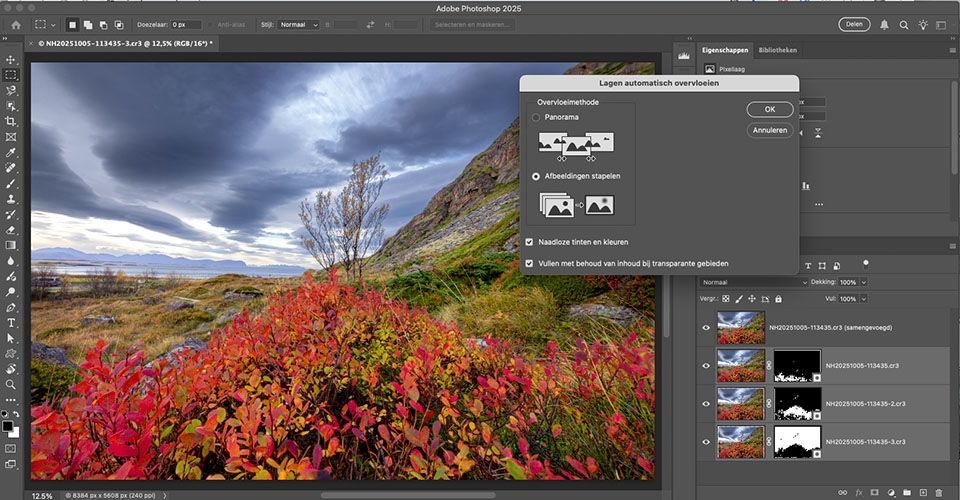Open the Stijl dropdown set to Normaal
The width and height of the screenshot is (960, 500).
point(297,24)
